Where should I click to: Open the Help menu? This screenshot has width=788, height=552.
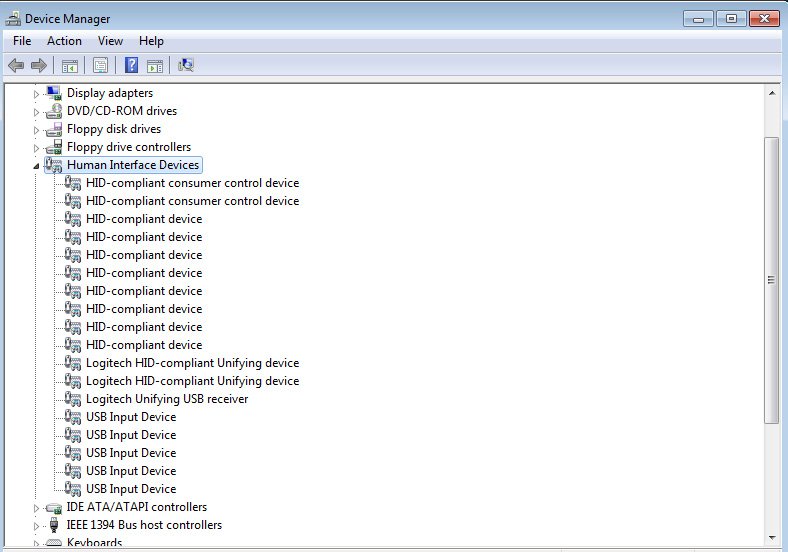coord(151,41)
